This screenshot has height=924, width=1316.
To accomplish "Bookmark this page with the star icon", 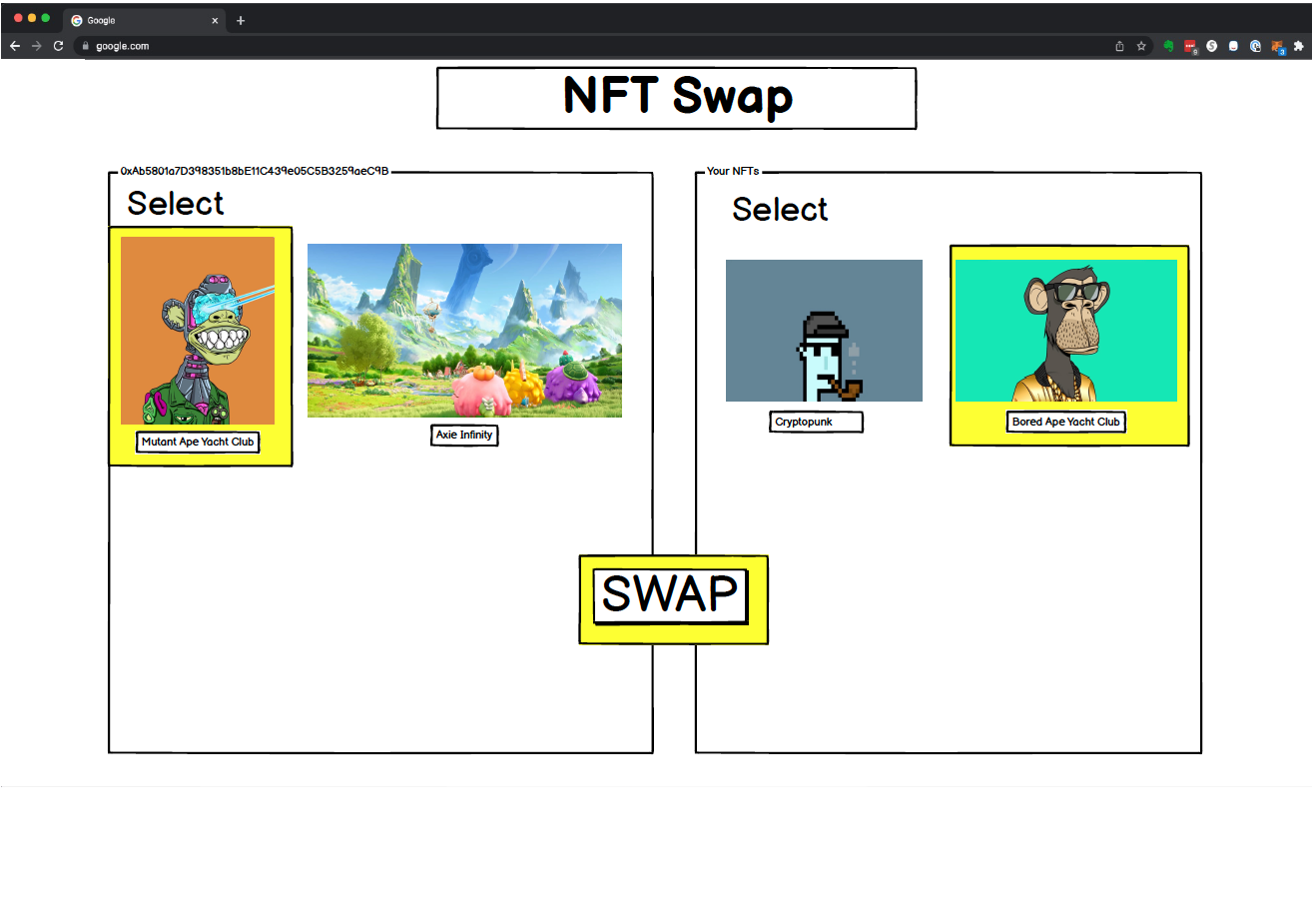I will click(x=1141, y=46).
